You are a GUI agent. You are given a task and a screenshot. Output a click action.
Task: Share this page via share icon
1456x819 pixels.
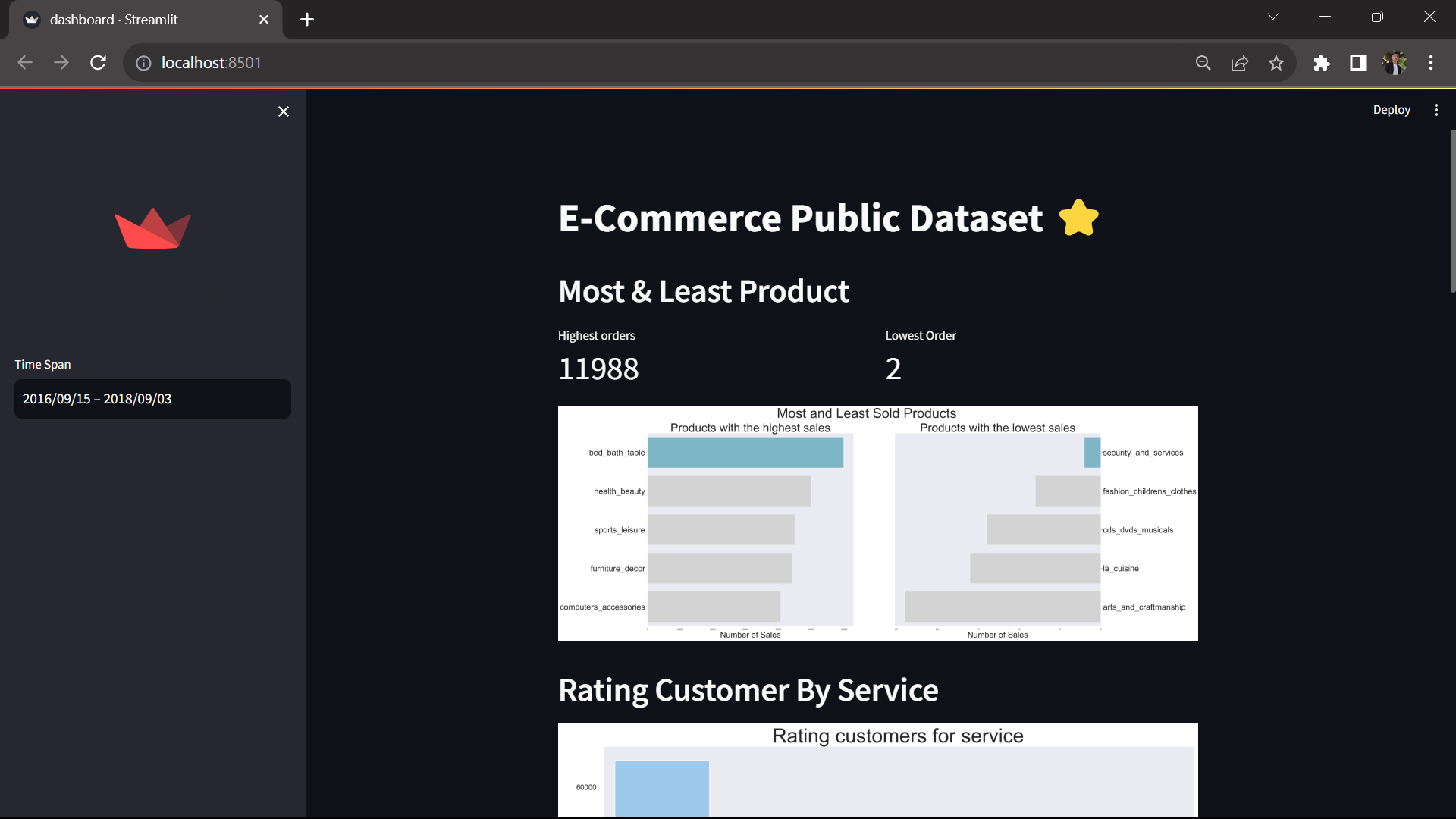1240,63
